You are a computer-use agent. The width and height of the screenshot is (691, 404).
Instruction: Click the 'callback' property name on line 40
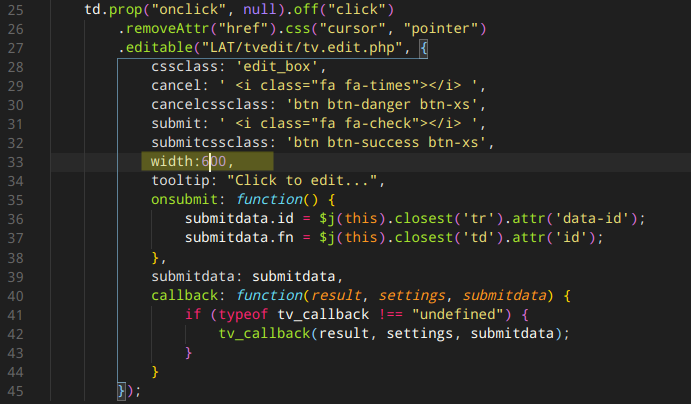[x=185, y=295]
